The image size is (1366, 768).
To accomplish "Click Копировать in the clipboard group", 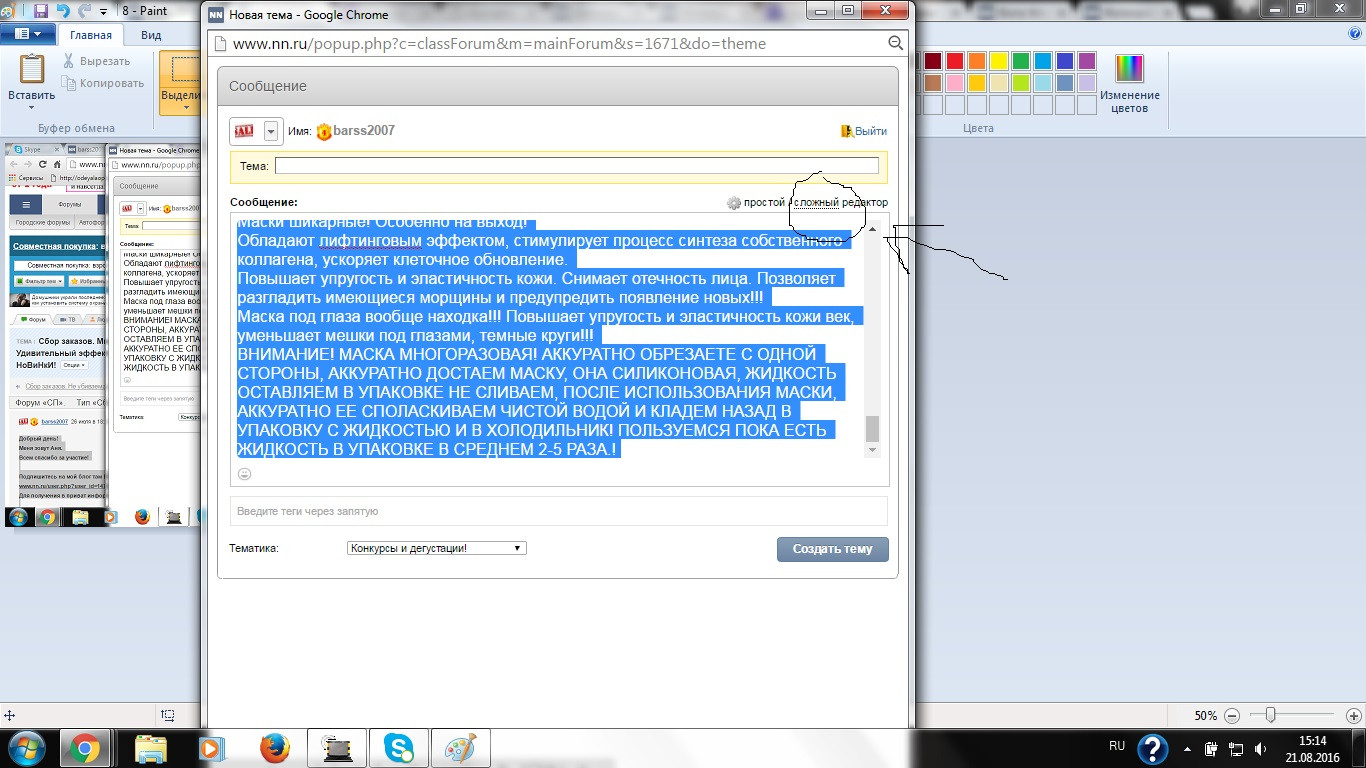I will click(x=103, y=83).
